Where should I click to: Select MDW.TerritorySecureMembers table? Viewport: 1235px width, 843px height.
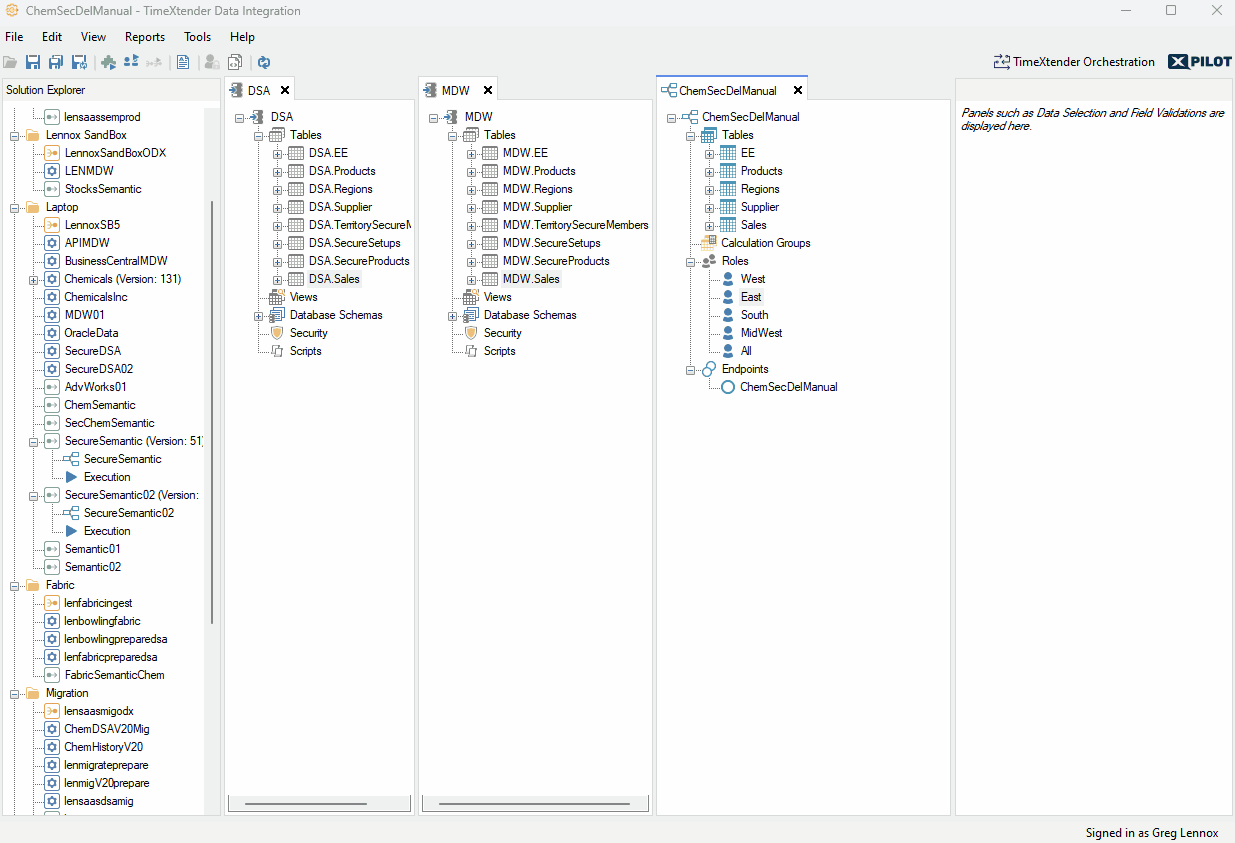(x=575, y=225)
